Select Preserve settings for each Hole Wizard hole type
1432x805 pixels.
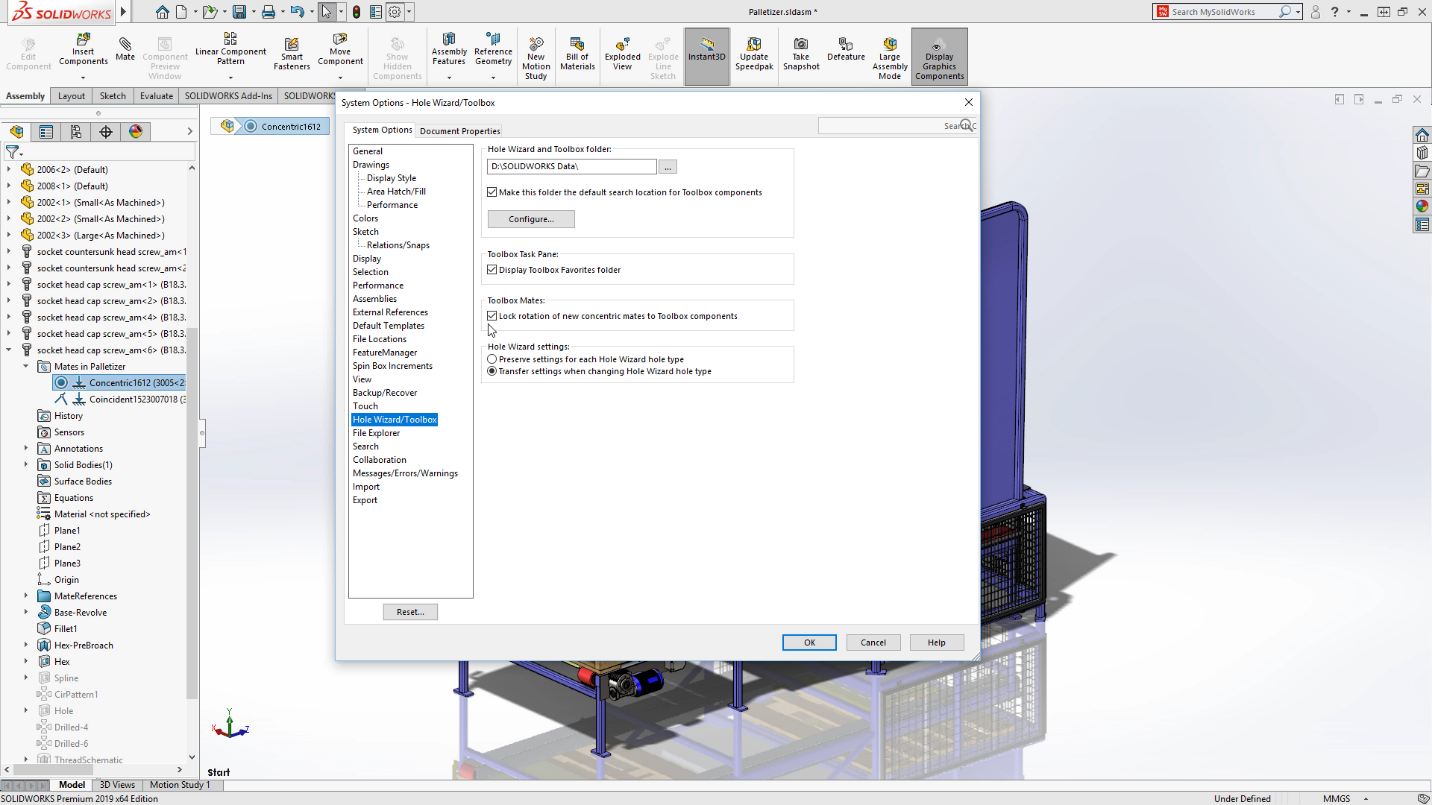click(491, 359)
